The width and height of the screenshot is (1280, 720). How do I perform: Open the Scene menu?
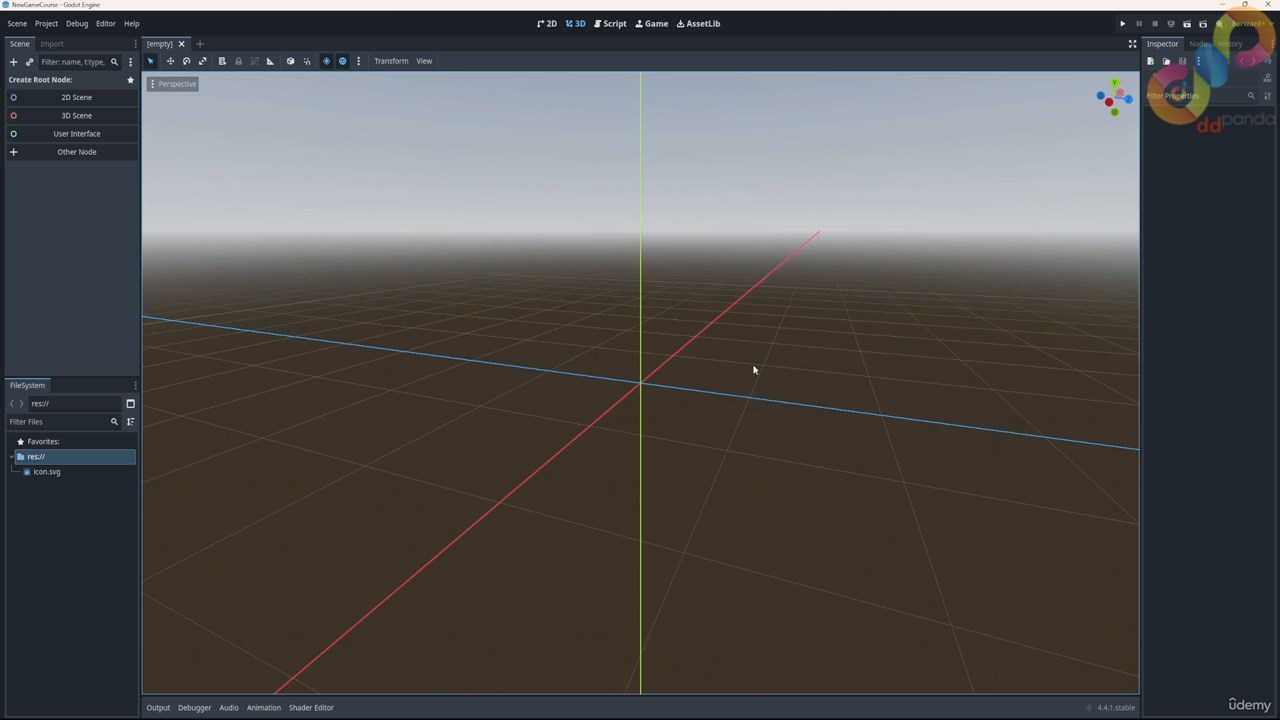pyautogui.click(x=17, y=23)
